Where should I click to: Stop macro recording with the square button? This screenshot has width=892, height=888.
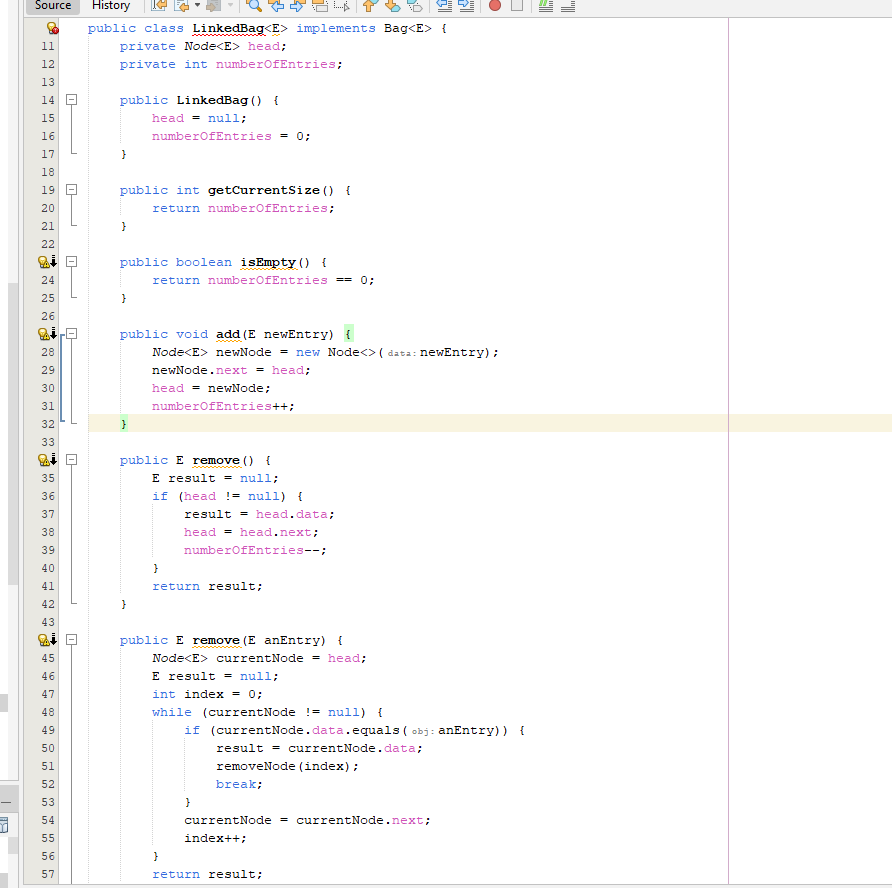(x=519, y=7)
